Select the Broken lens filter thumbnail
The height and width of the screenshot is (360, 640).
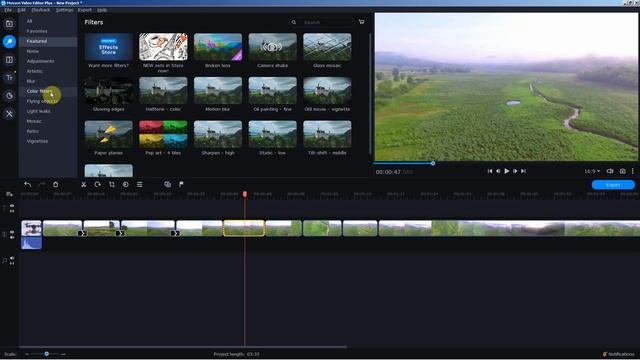pos(218,47)
